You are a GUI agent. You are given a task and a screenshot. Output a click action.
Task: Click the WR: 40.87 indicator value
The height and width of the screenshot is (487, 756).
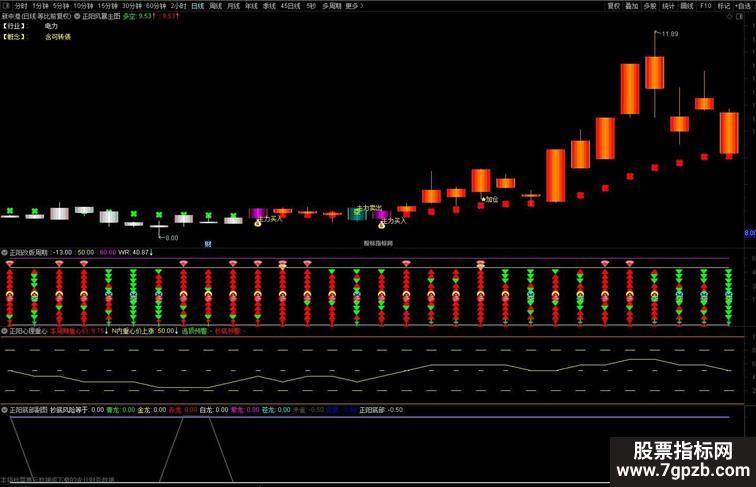point(135,252)
